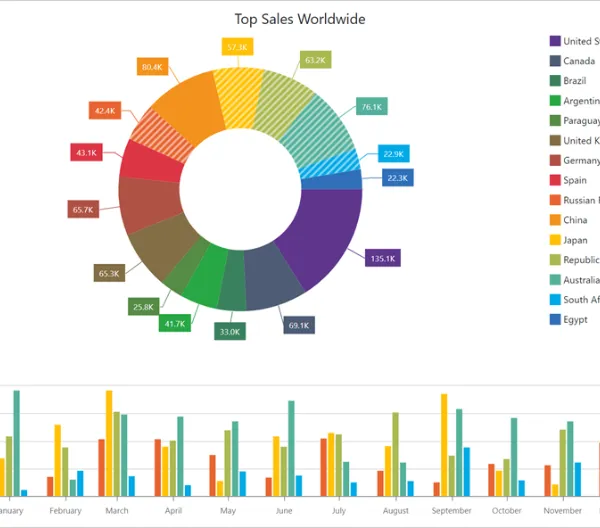
Task: Select the 135.1K purple donut label
Action: [383, 258]
